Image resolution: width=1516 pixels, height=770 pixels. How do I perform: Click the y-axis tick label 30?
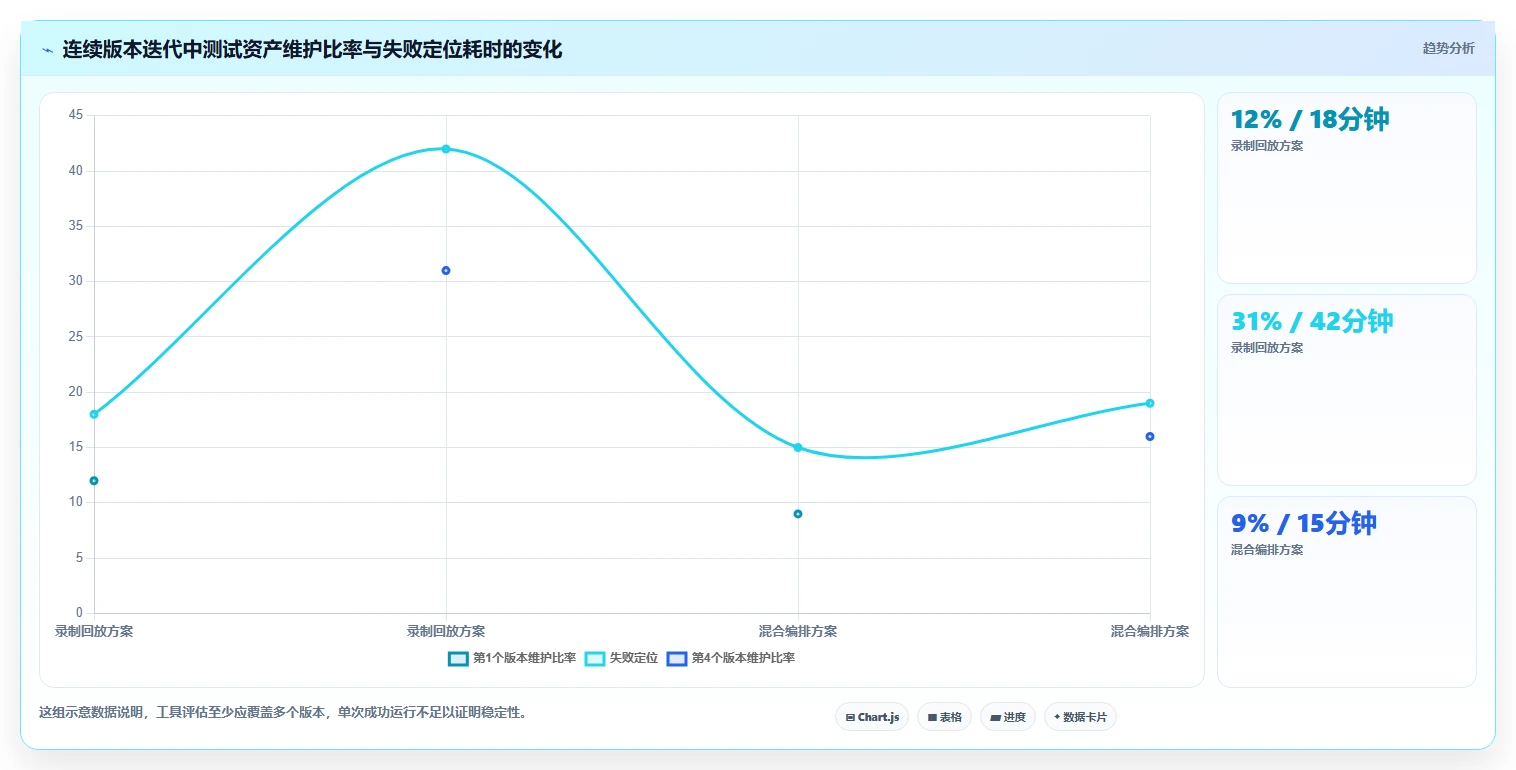(x=76, y=281)
